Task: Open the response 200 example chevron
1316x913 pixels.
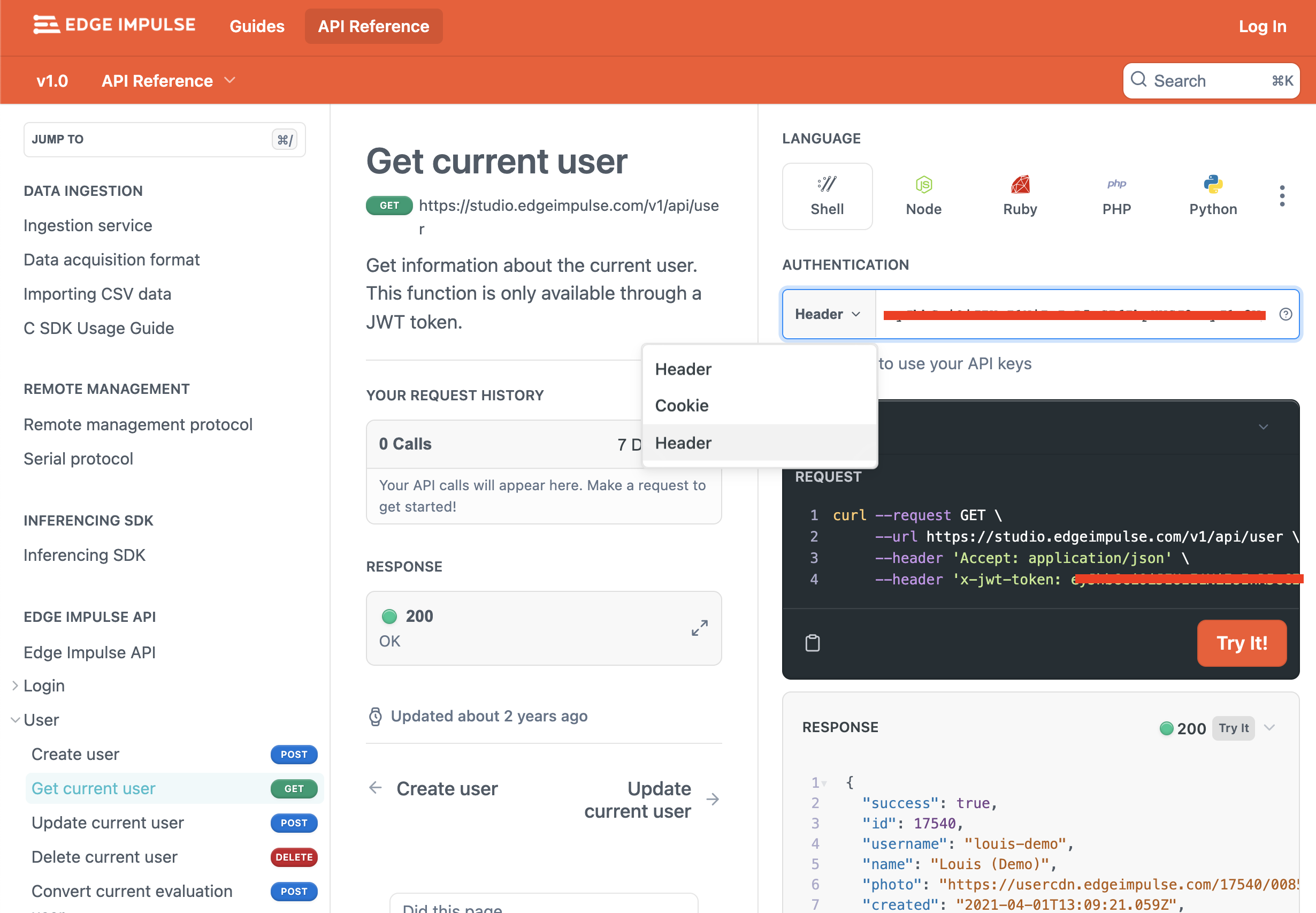Action: [x=1269, y=728]
